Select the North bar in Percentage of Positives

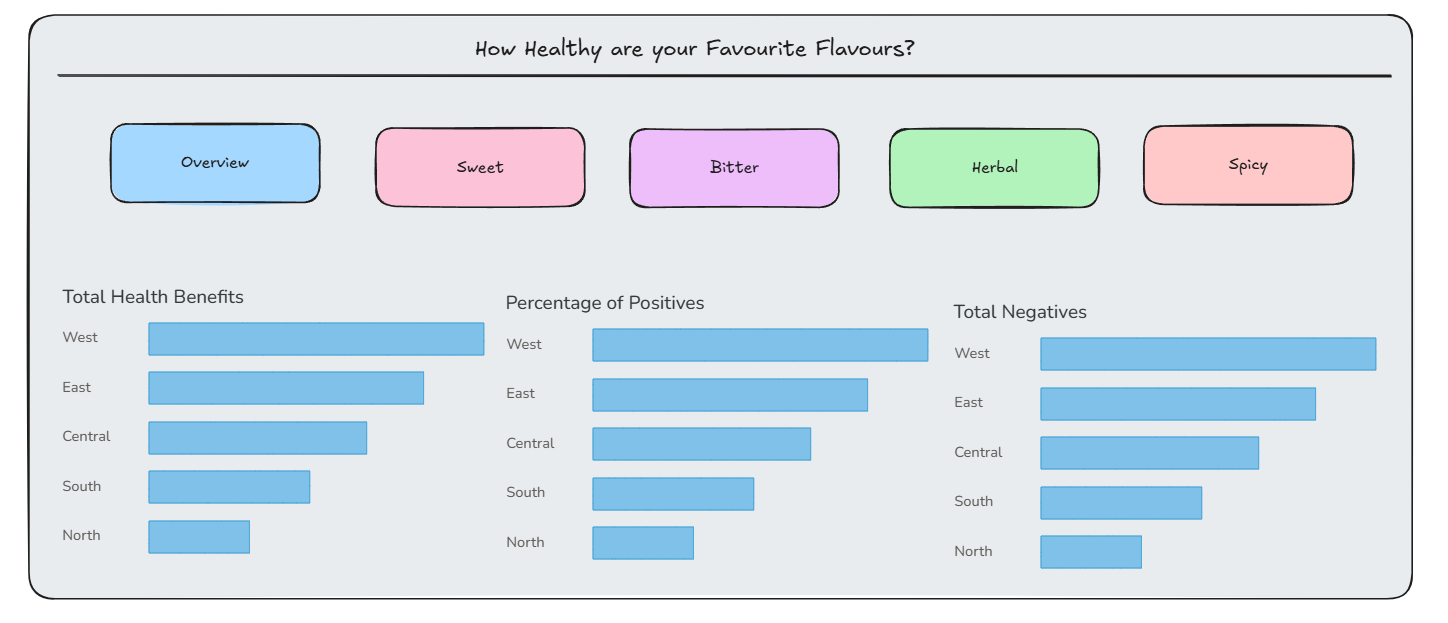(643, 543)
